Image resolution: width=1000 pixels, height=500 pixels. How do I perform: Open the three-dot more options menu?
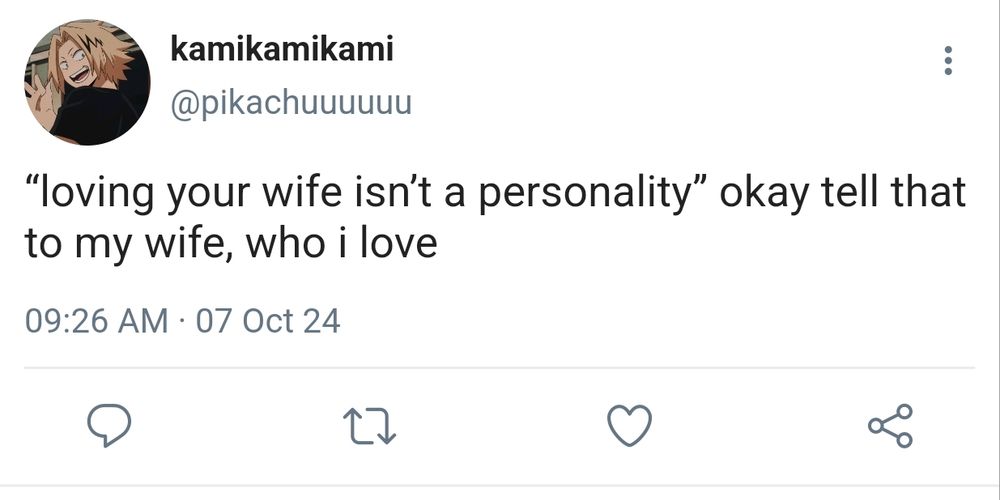click(x=947, y=60)
